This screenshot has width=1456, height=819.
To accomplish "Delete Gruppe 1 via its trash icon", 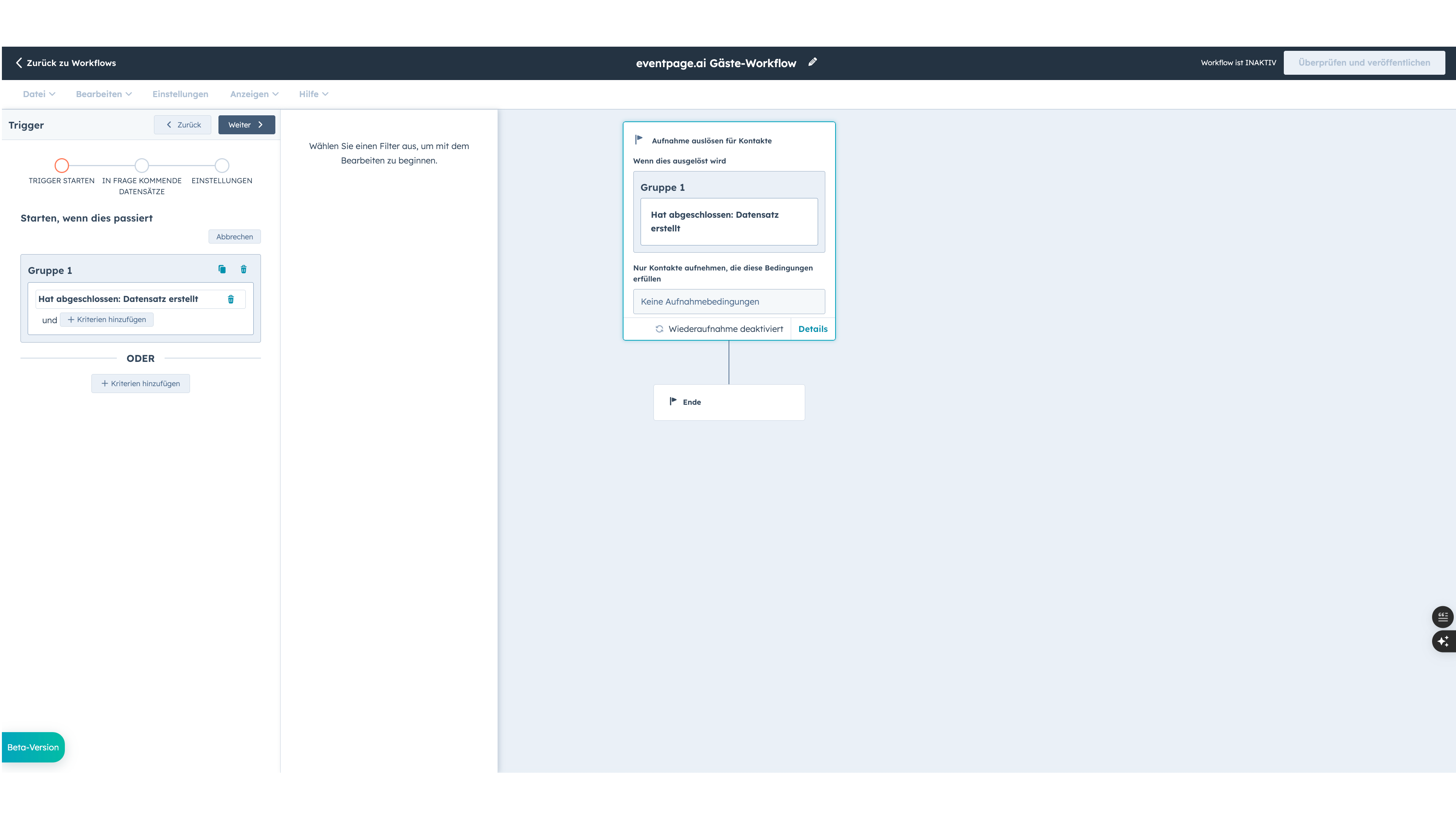I will click(243, 270).
